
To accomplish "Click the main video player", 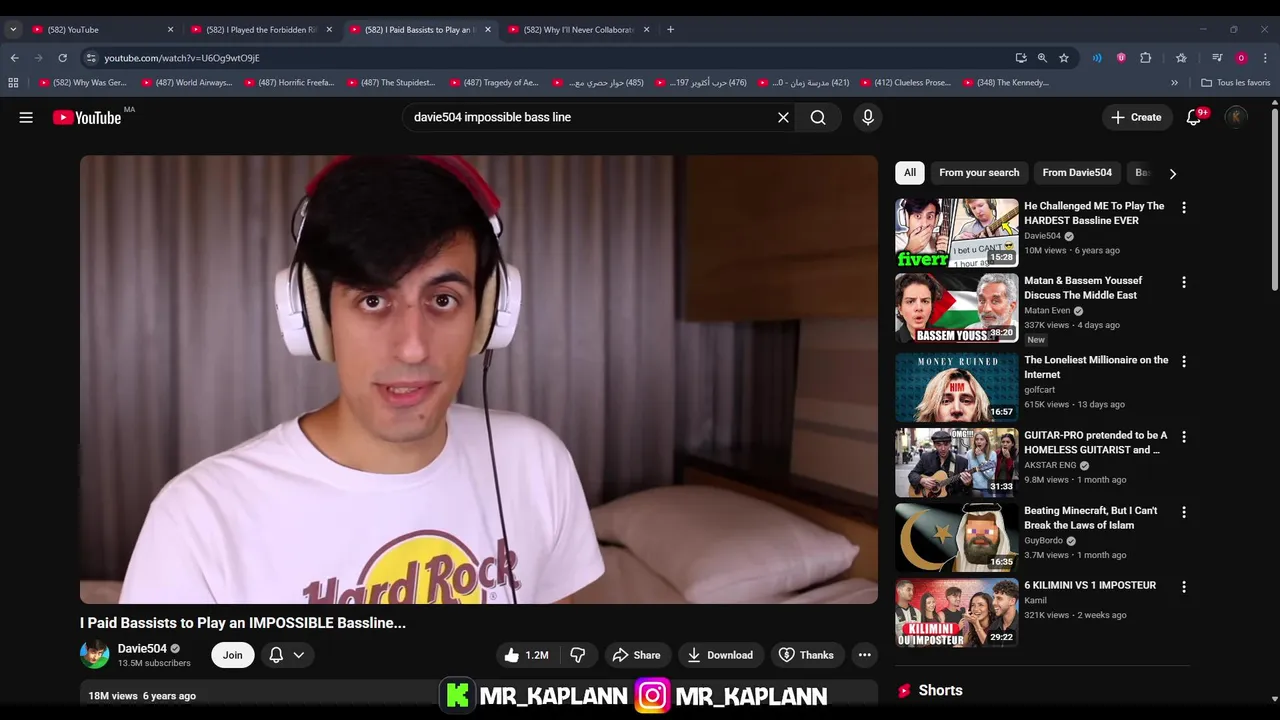I will (479, 379).
